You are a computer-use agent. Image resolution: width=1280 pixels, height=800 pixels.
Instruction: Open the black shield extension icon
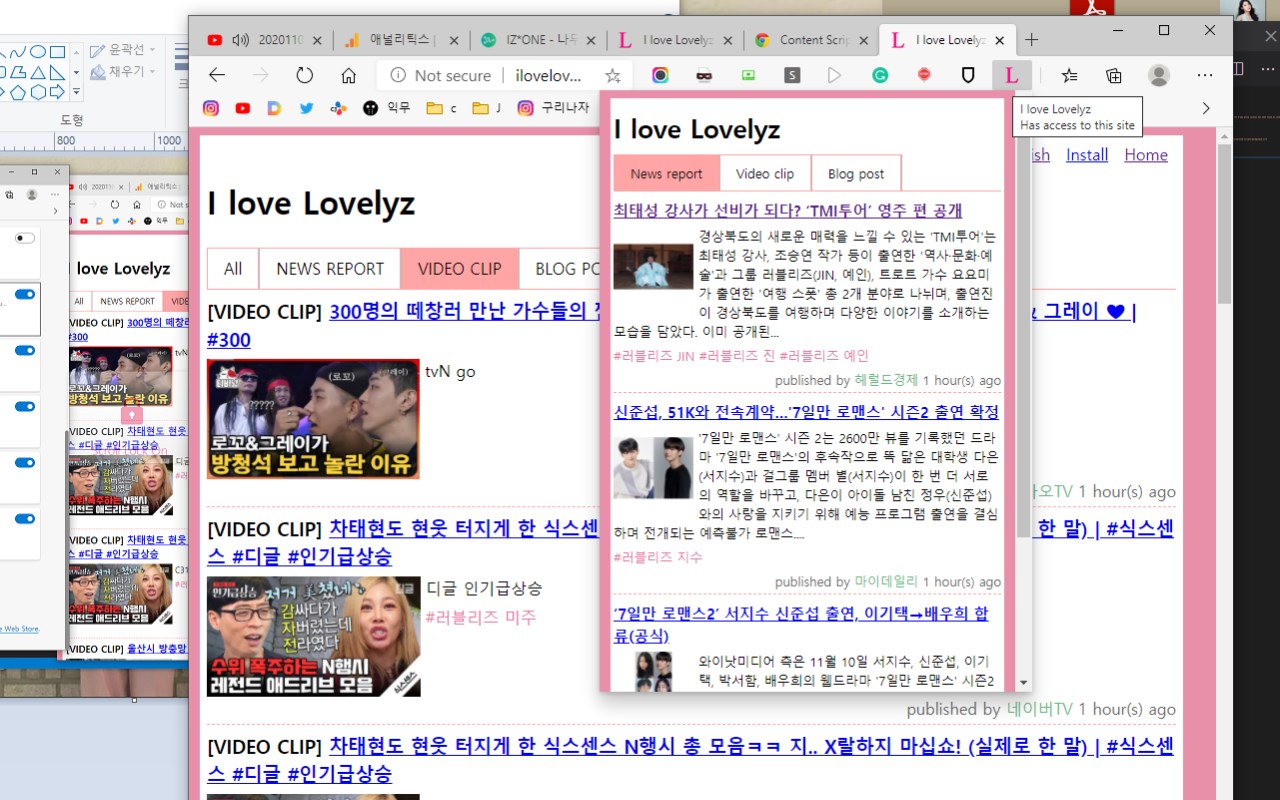[968, 75]
